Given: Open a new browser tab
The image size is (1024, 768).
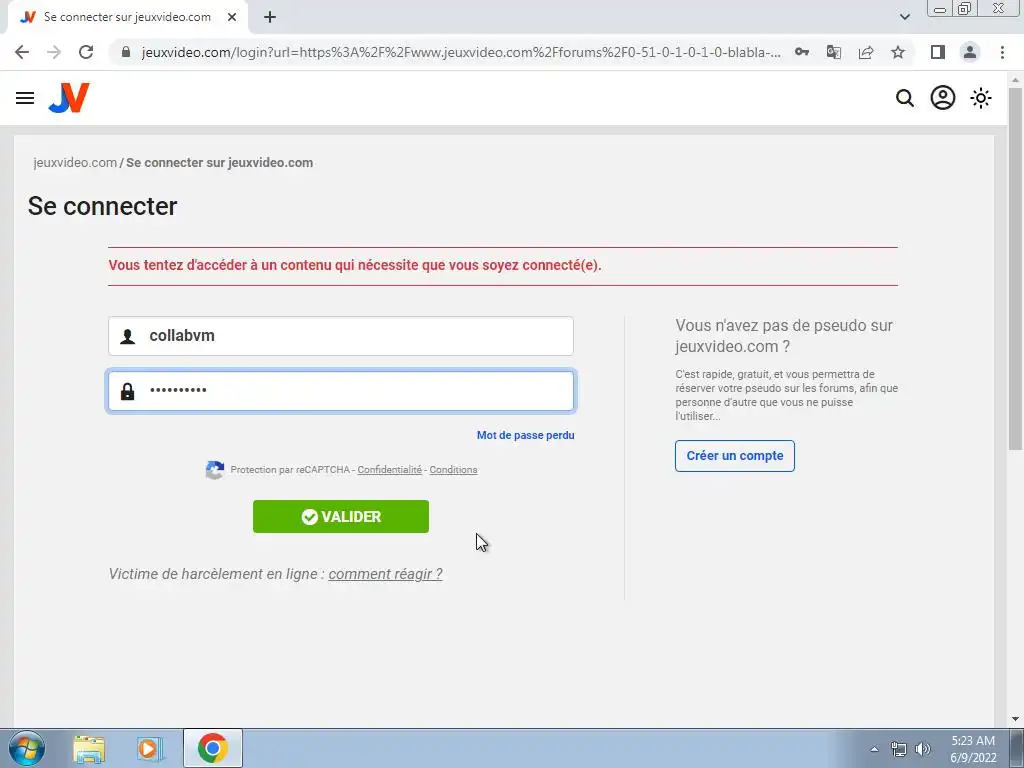Looking at the screenshot, I should (x=270, y=18).
